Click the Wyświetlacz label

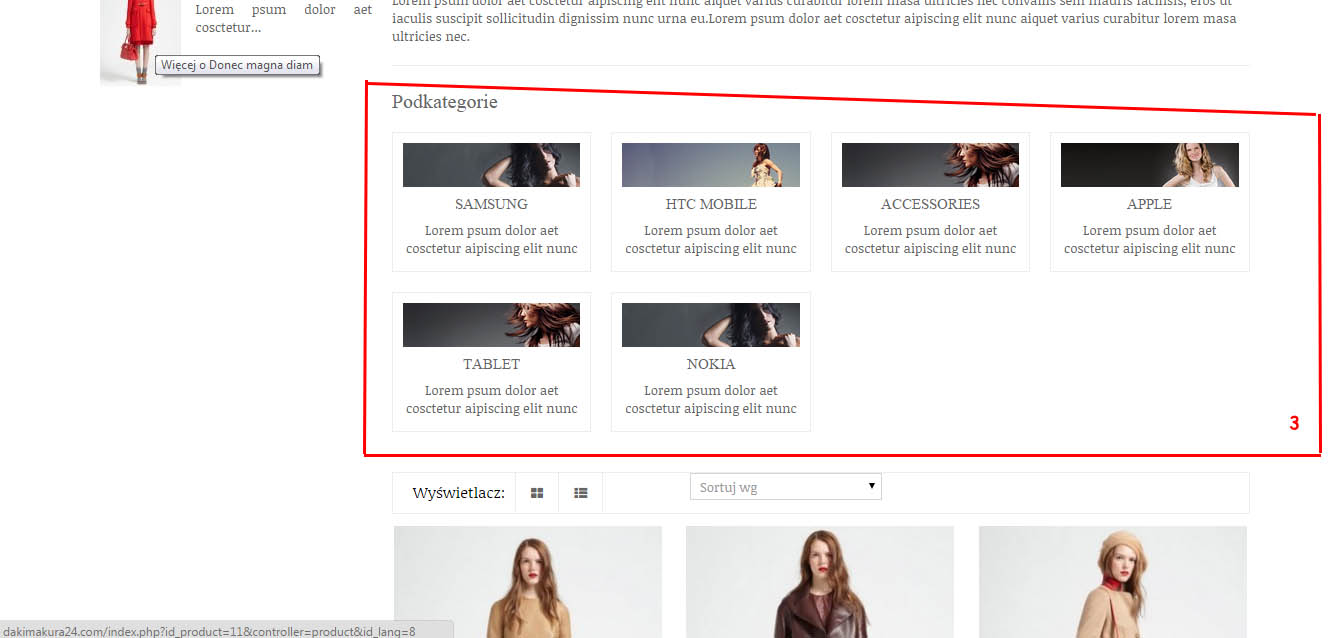click(x=458, y=493)
